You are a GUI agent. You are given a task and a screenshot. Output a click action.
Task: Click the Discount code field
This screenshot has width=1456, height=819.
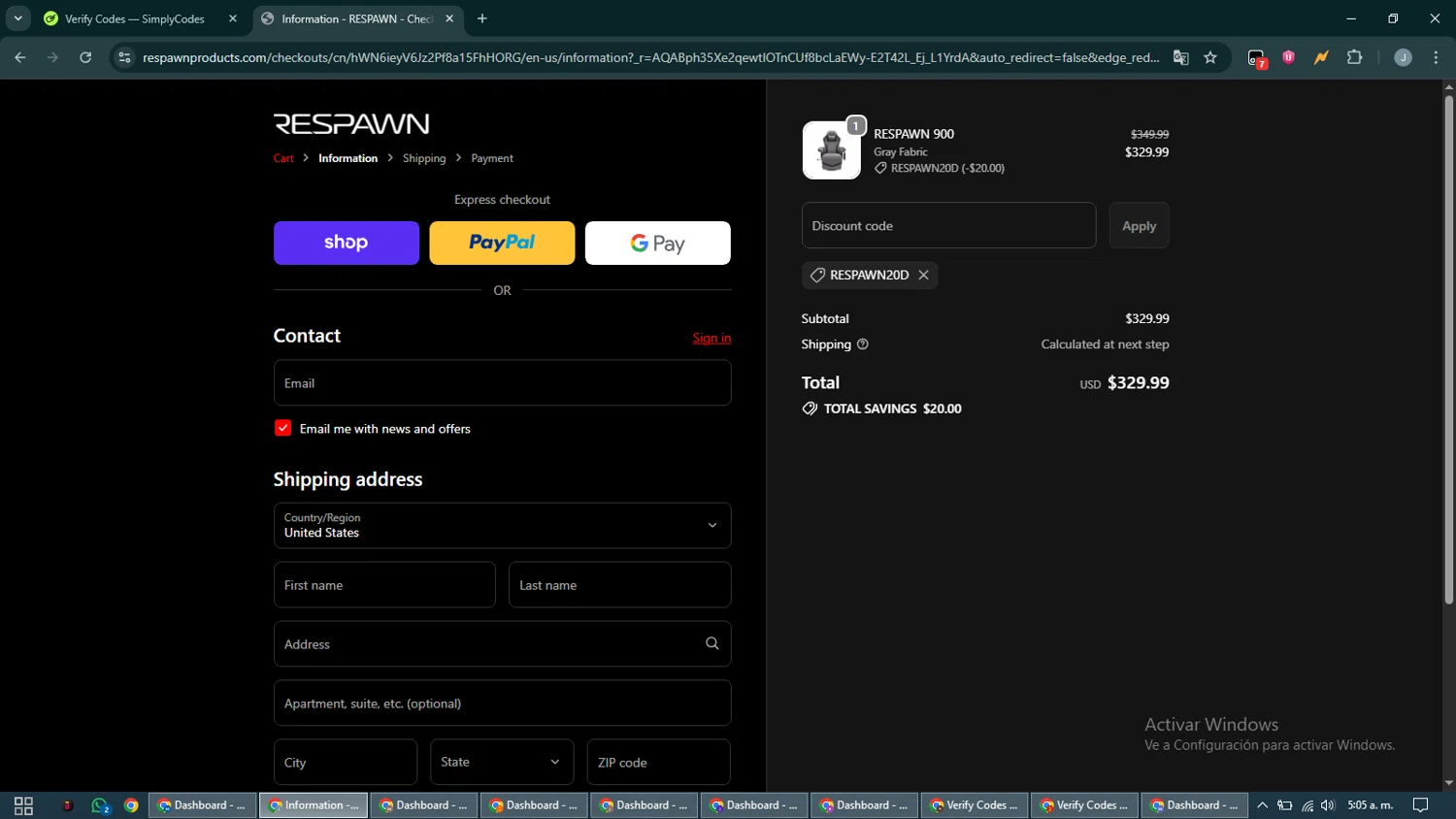pyautogui.click(x=948, y=226)
